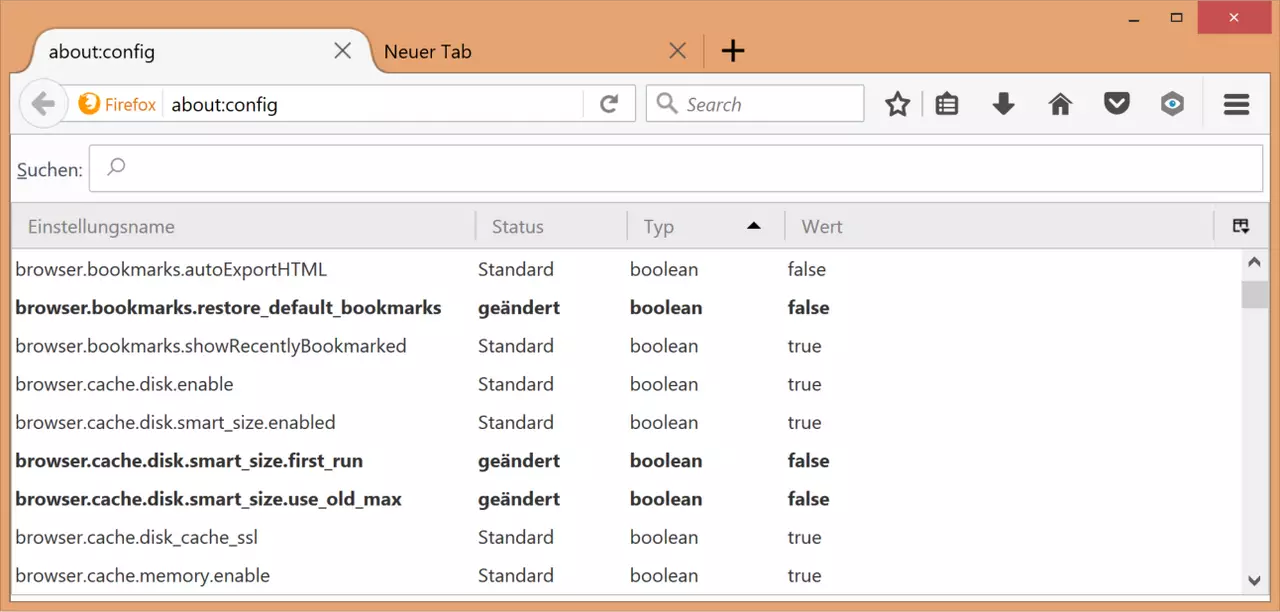The width and height of the screenshot is (1280, 612).
Task: Reload the page with the refresh icon
Action: point(608,104)
